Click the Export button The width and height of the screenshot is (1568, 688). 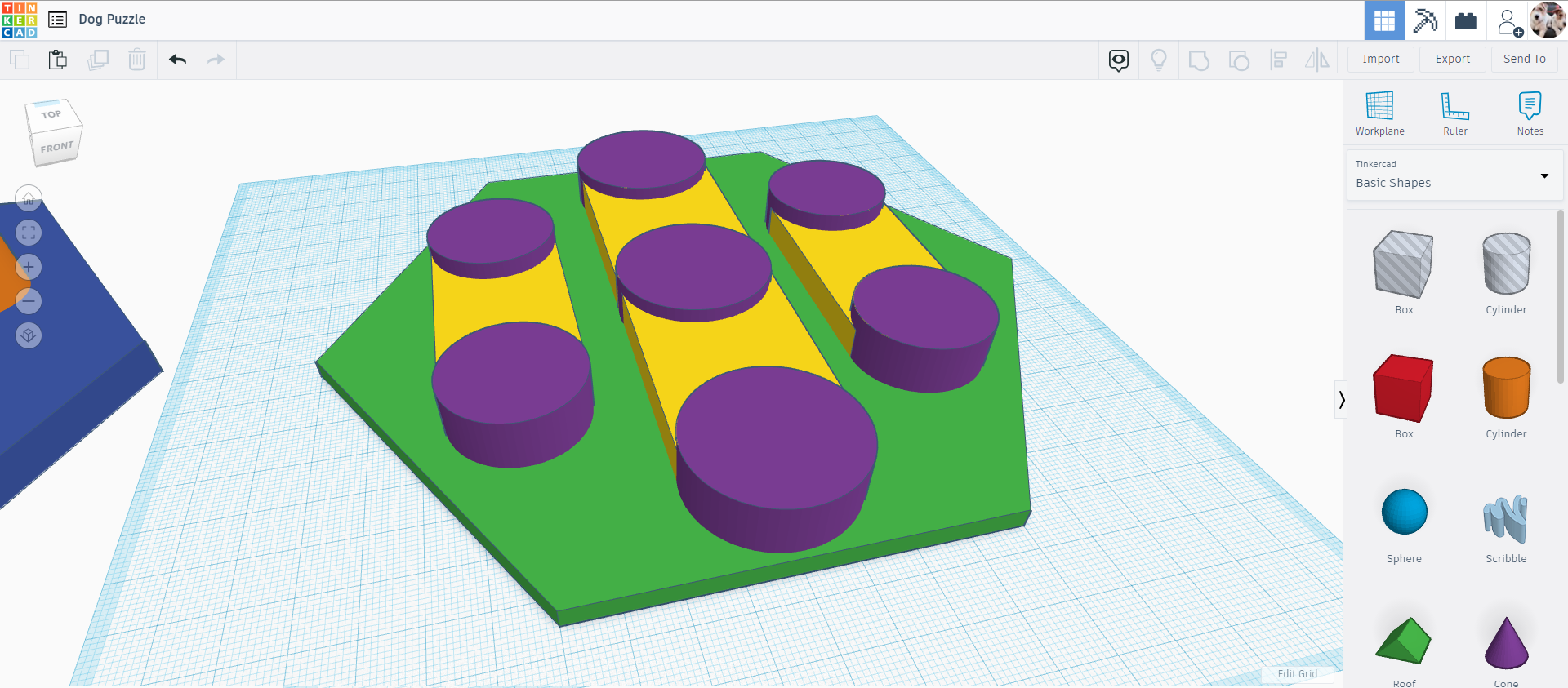coord(1453,59)
